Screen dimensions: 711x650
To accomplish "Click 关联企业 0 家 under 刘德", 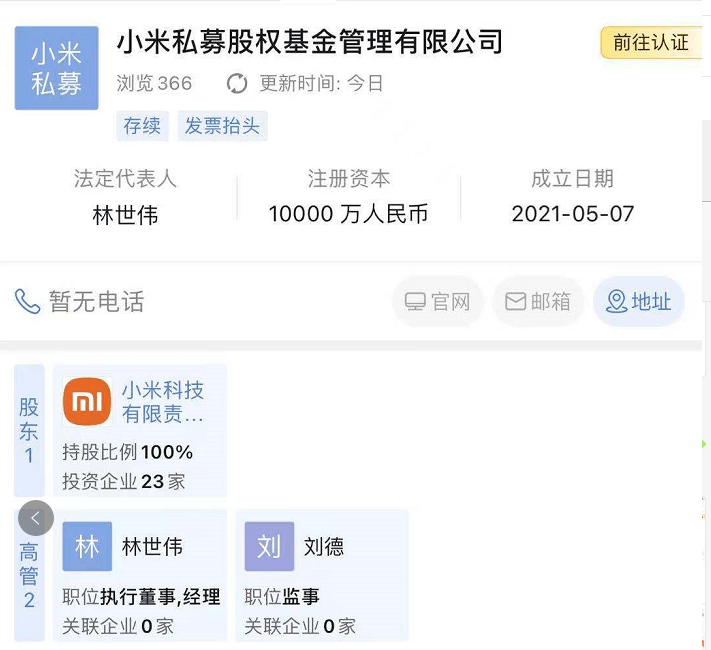I will 300,627.
